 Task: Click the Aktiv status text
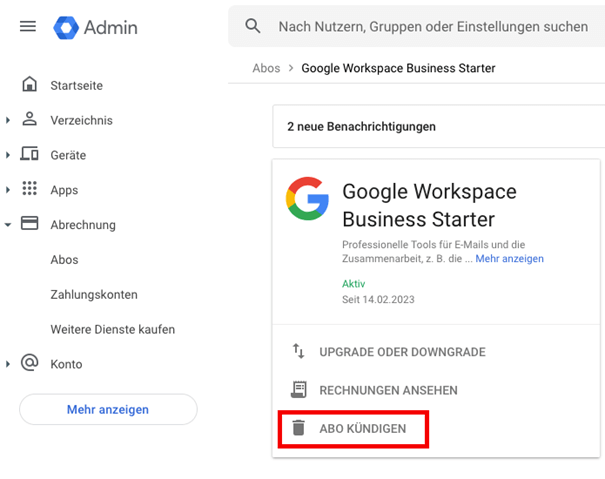click(353, 284)
